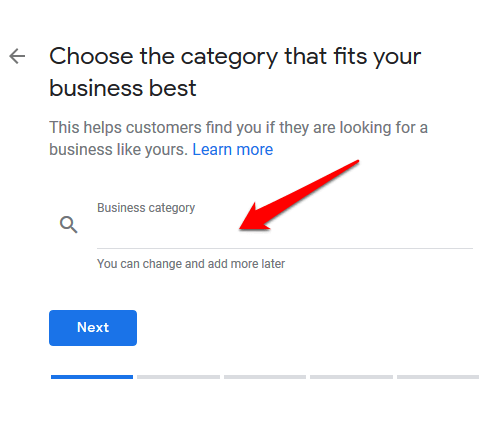Click the blue Next button
This screenshot has width=491, height=430.
[93, 328]
